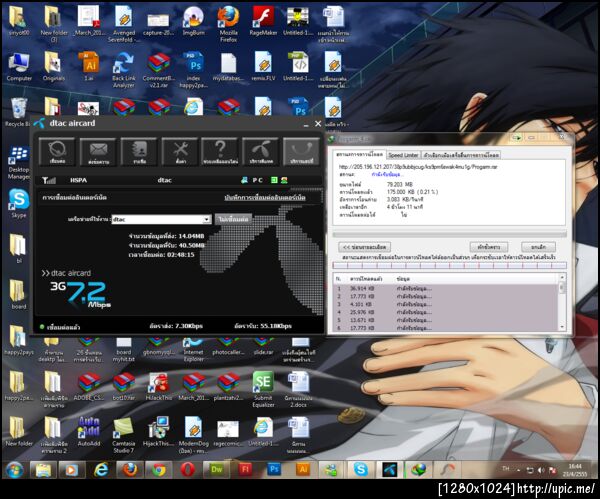600x499 pixels.
Task: Click the volume speaker icon in the tray
Action: [x=541, y=470]
